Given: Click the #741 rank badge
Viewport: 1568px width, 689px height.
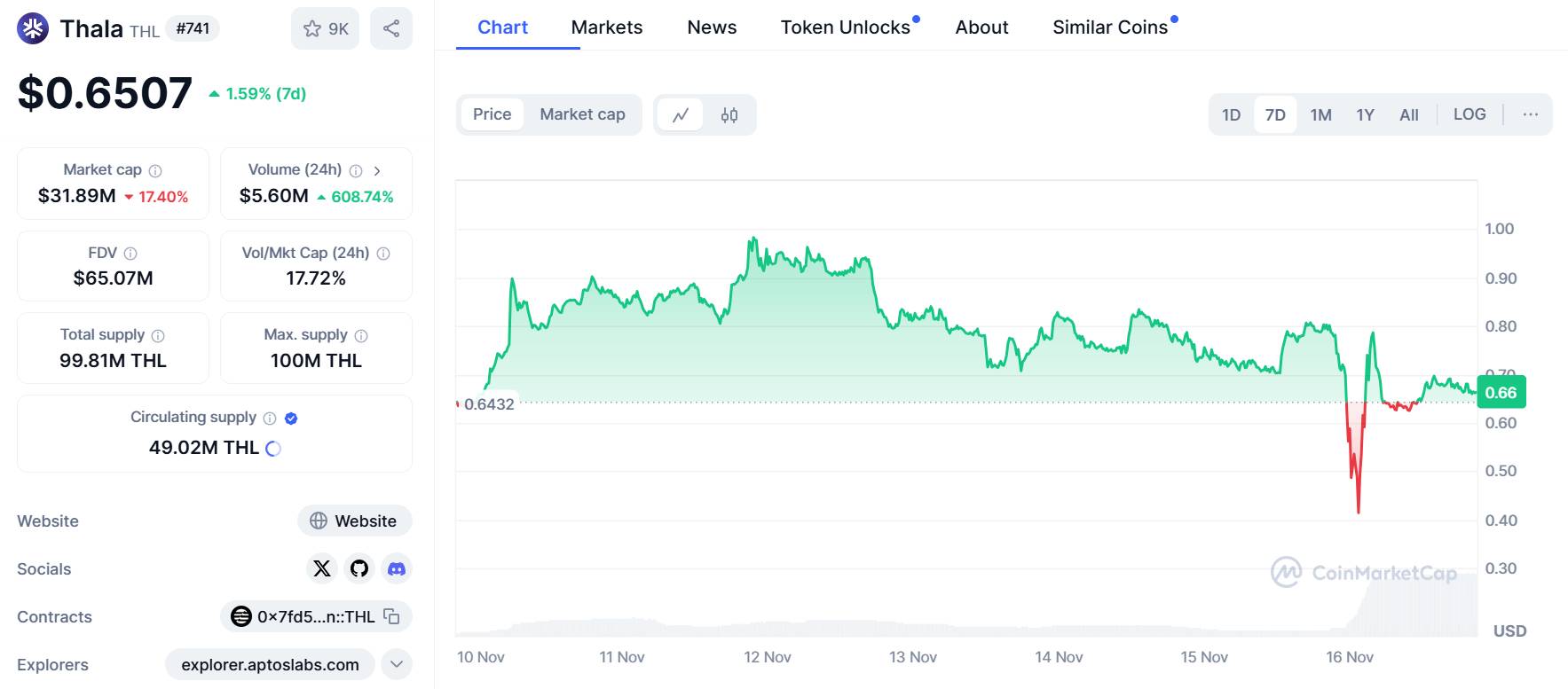Looking at the screenshot, I should click(193, 28).
